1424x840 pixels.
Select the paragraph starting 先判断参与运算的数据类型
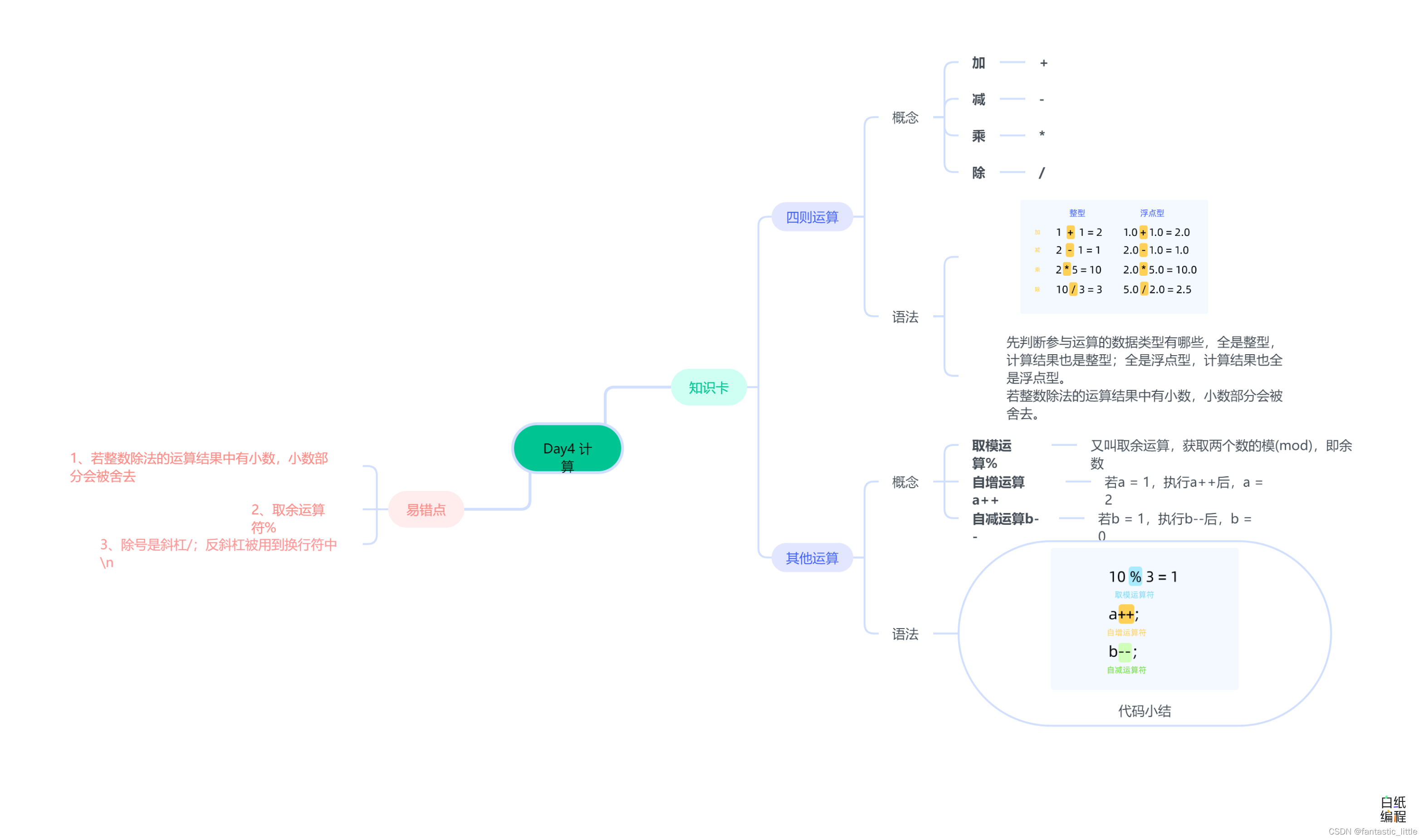1145,378
